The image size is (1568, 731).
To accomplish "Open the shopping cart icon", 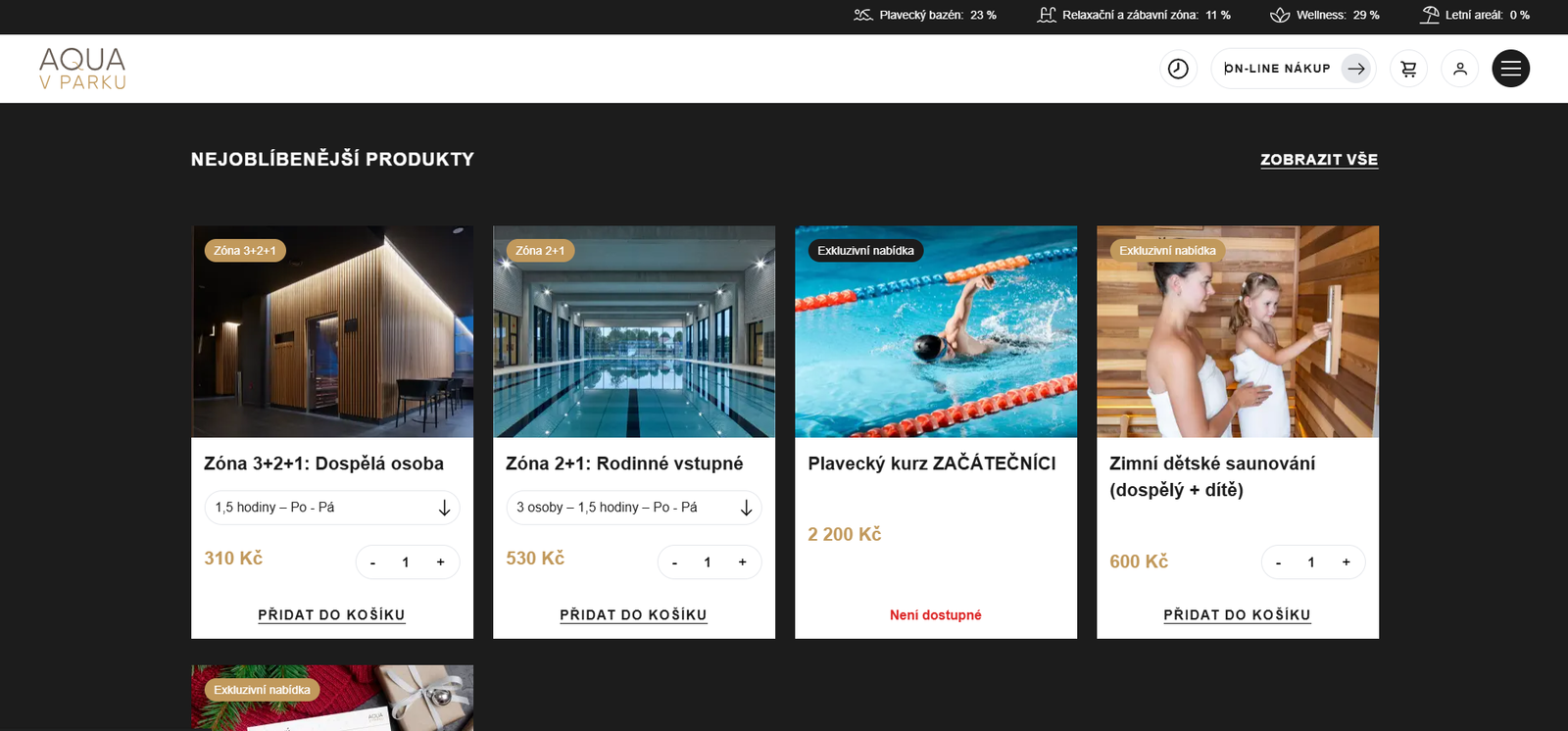I will tap(1408, 69).
